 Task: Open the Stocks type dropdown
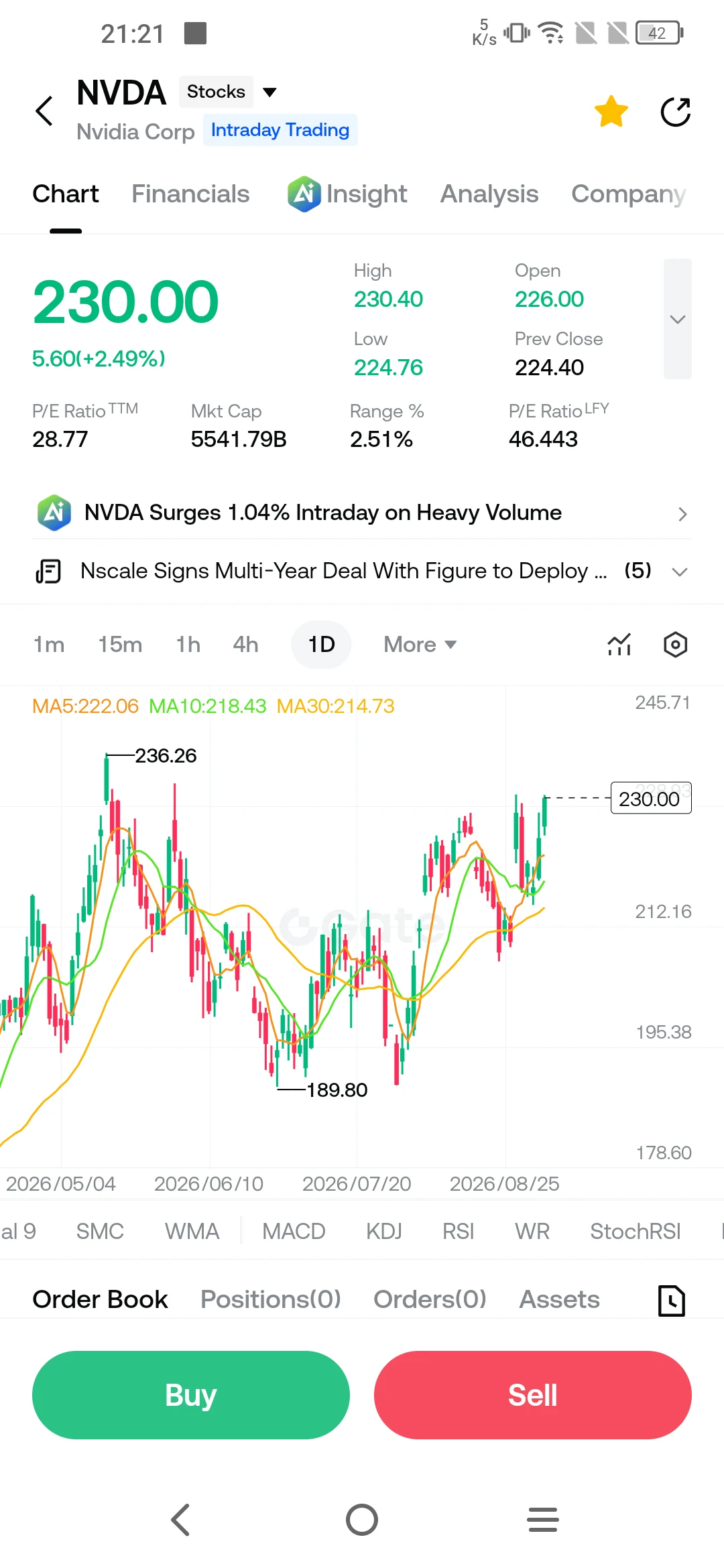pos(228,92)
